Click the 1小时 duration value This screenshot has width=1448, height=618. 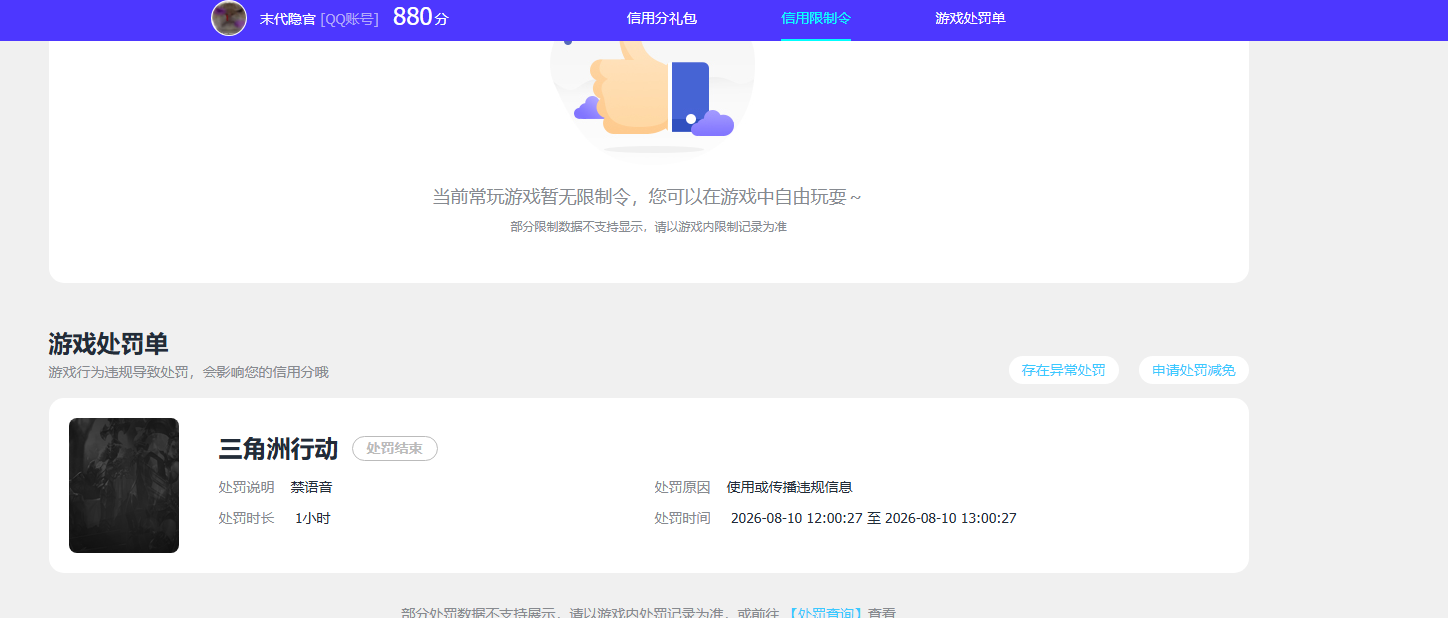[313, 518]
